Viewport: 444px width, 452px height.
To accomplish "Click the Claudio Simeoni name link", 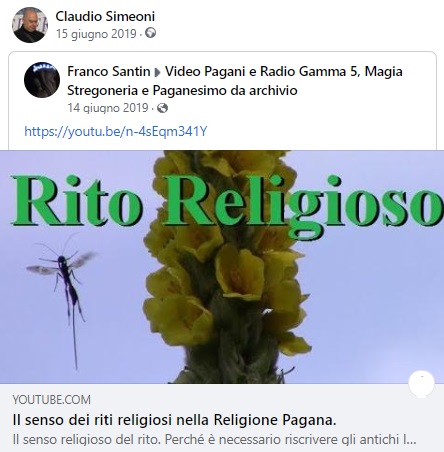I will [x=105, y=16].
